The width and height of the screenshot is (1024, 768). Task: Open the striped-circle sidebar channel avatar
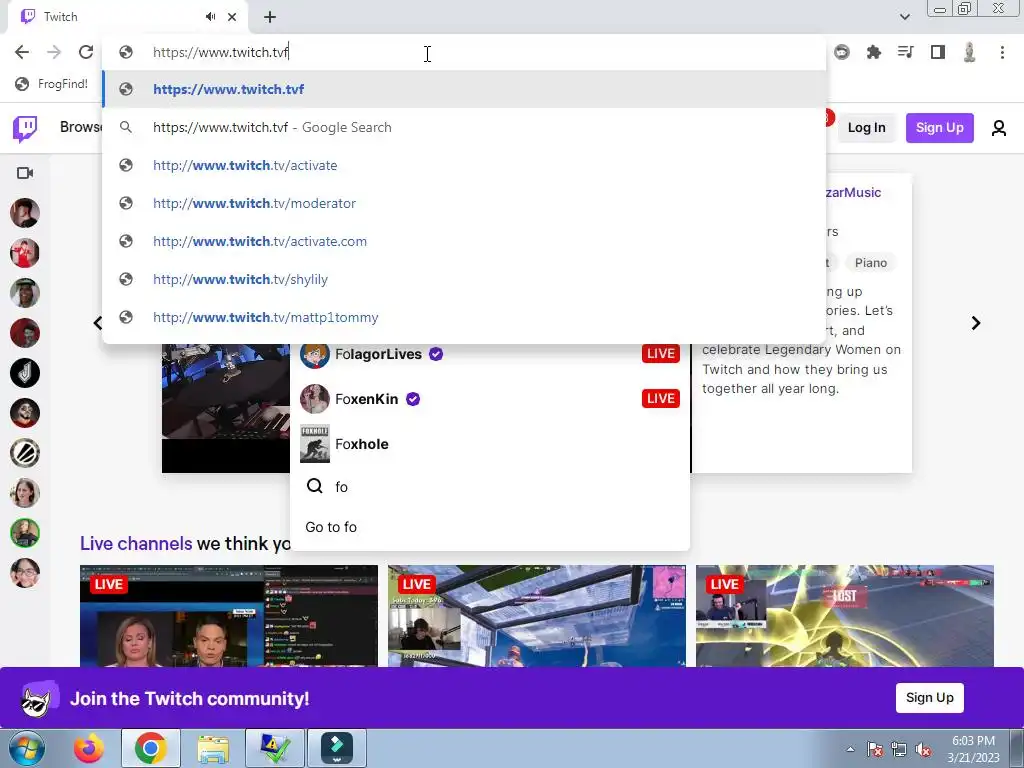pos(25,453)
